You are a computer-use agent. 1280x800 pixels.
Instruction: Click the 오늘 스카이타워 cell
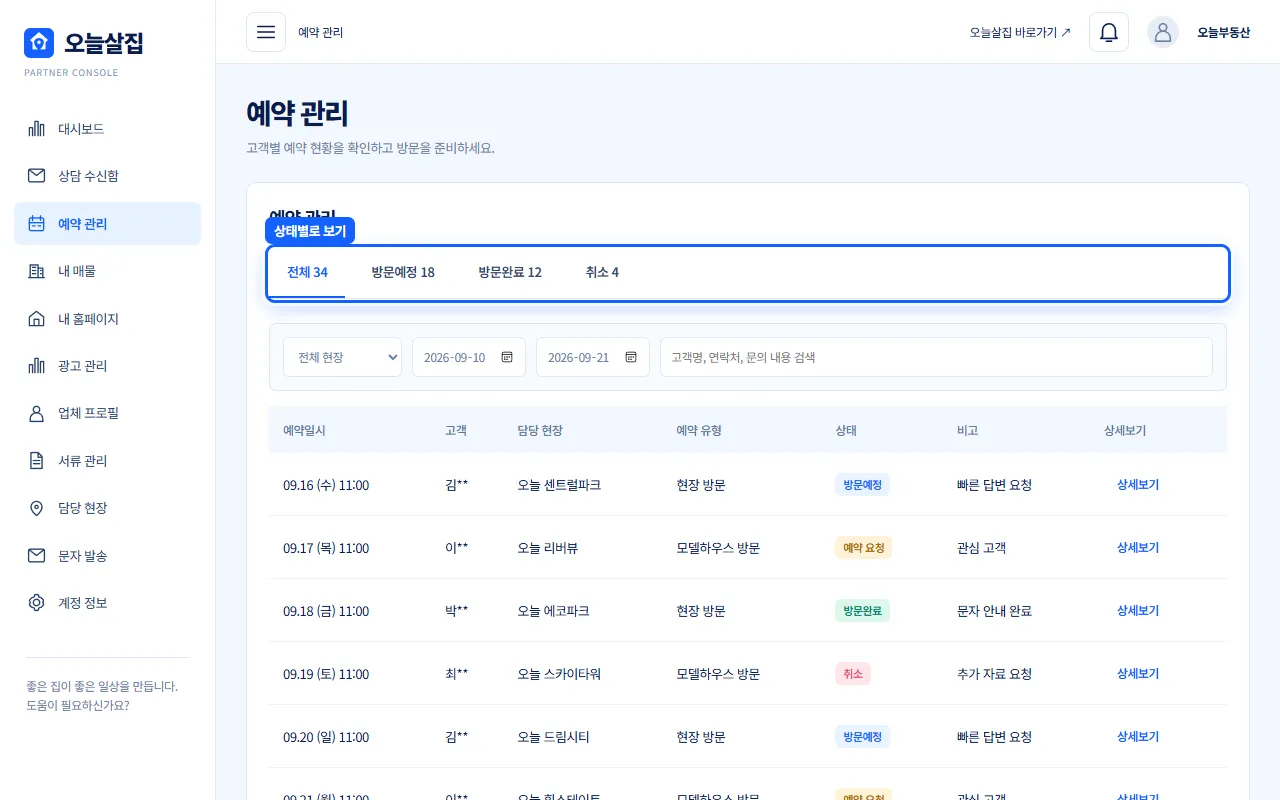pos(559,674)
